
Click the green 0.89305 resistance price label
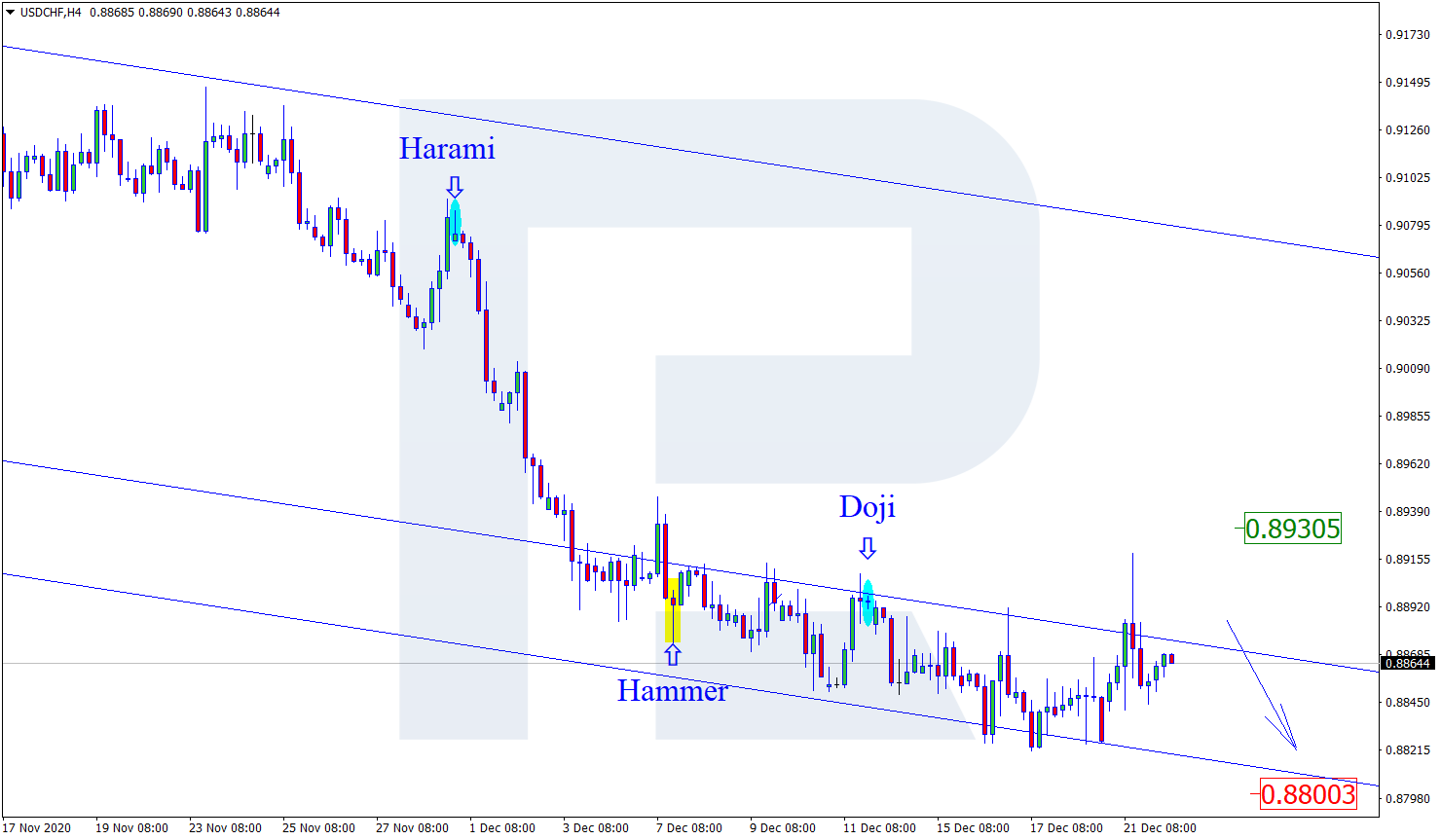1292,529
